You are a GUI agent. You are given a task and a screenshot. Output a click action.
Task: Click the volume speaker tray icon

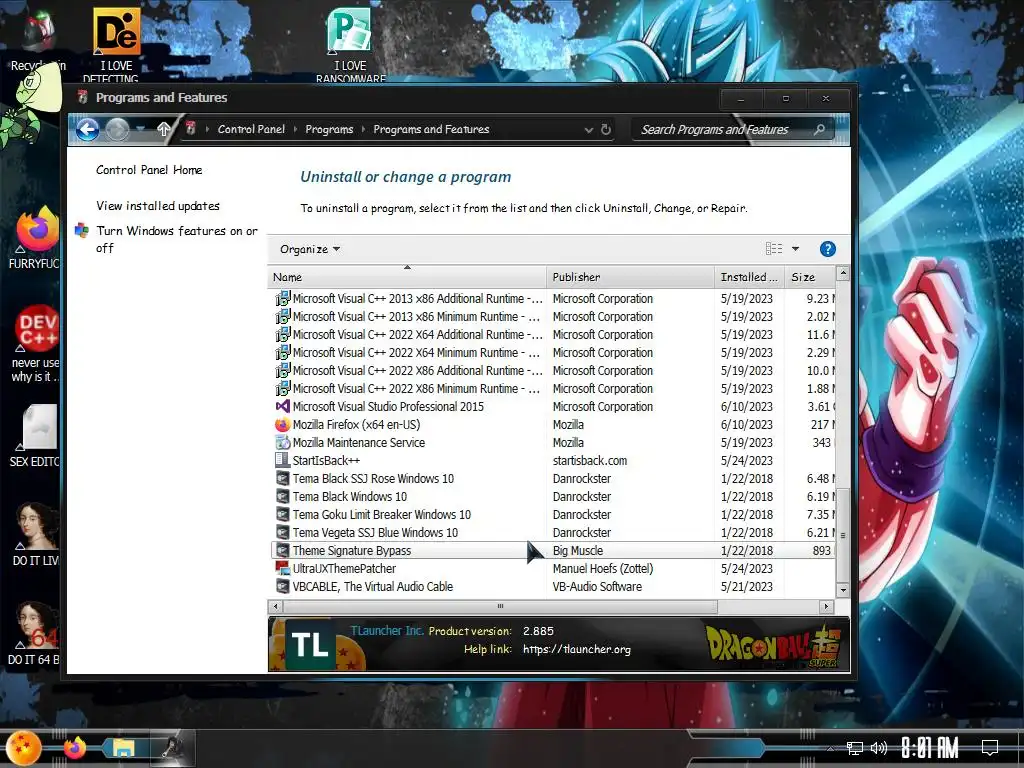(x=879, y=748)
